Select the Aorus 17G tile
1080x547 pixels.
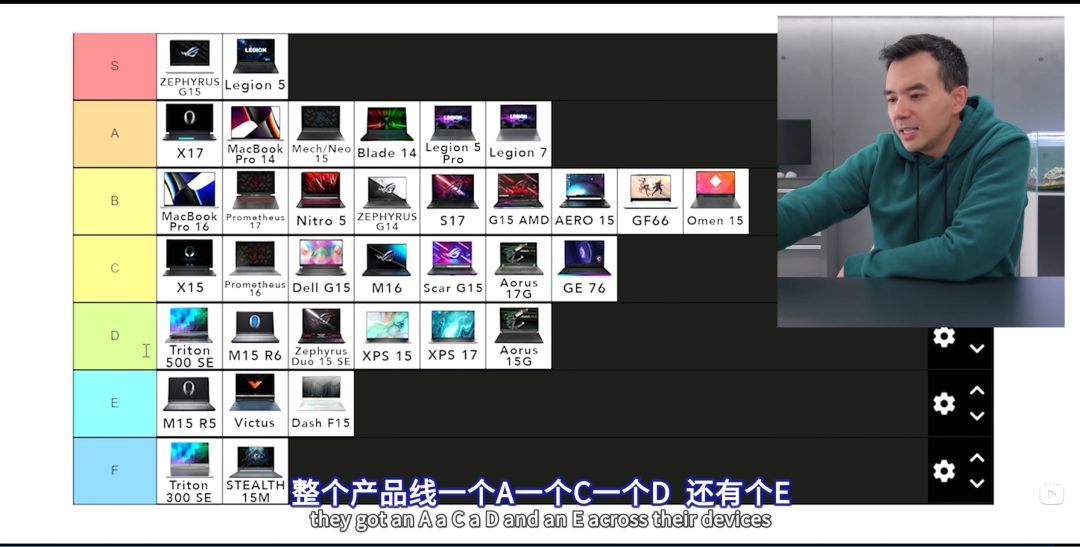[x=518, y=269]
